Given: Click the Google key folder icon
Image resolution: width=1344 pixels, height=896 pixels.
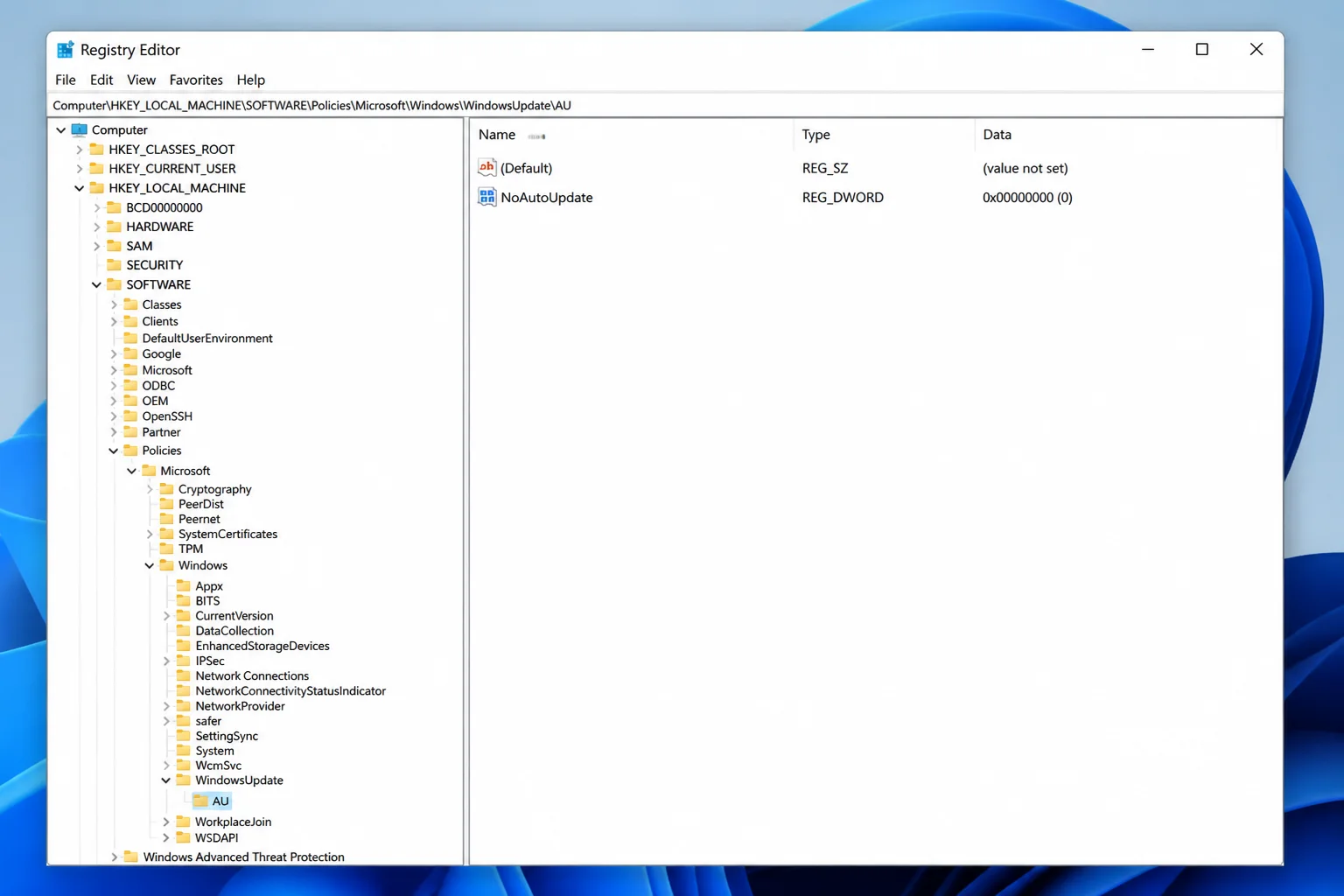Looking at the screenshot, I should (x=130, y=353).
